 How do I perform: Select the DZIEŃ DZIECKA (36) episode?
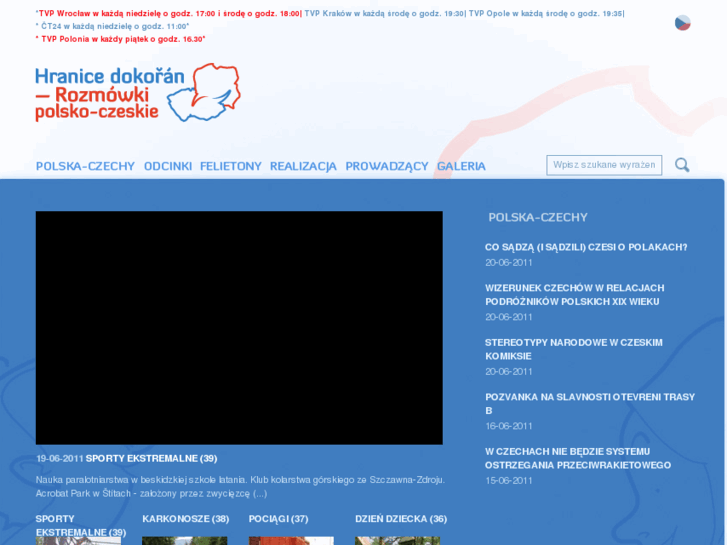click(x=401, y=519)
